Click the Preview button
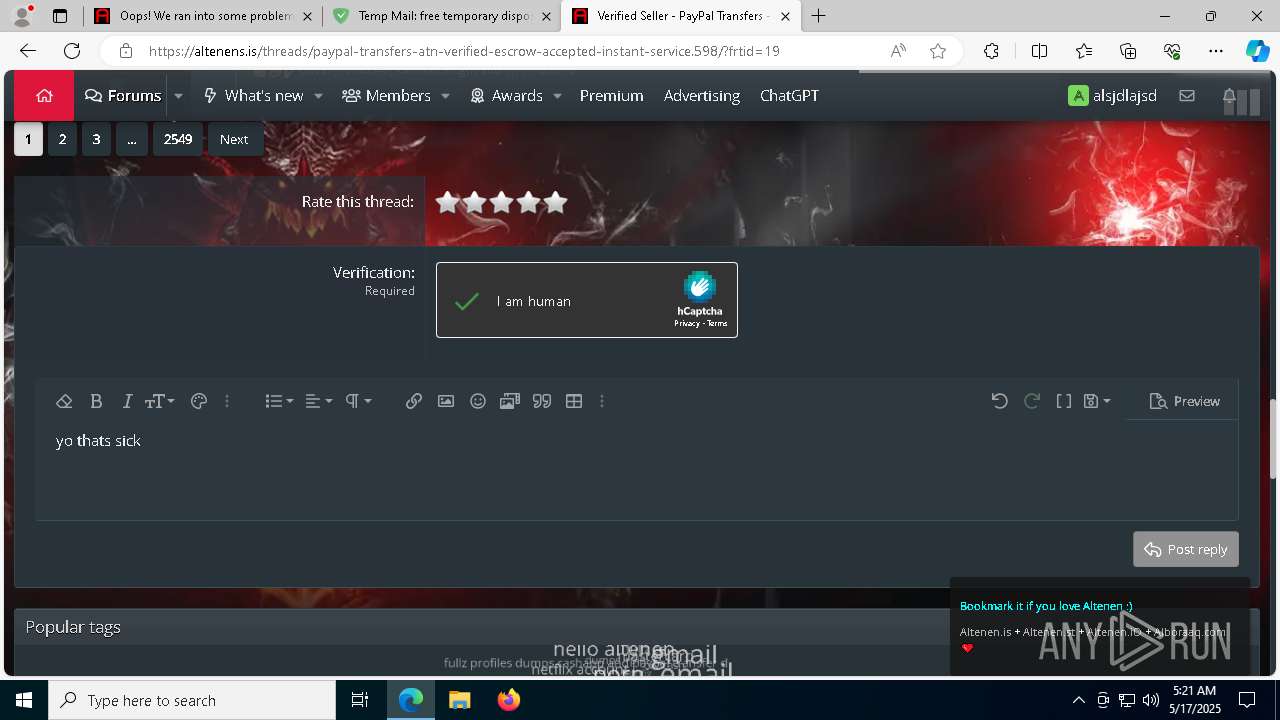 [1185, 401]
